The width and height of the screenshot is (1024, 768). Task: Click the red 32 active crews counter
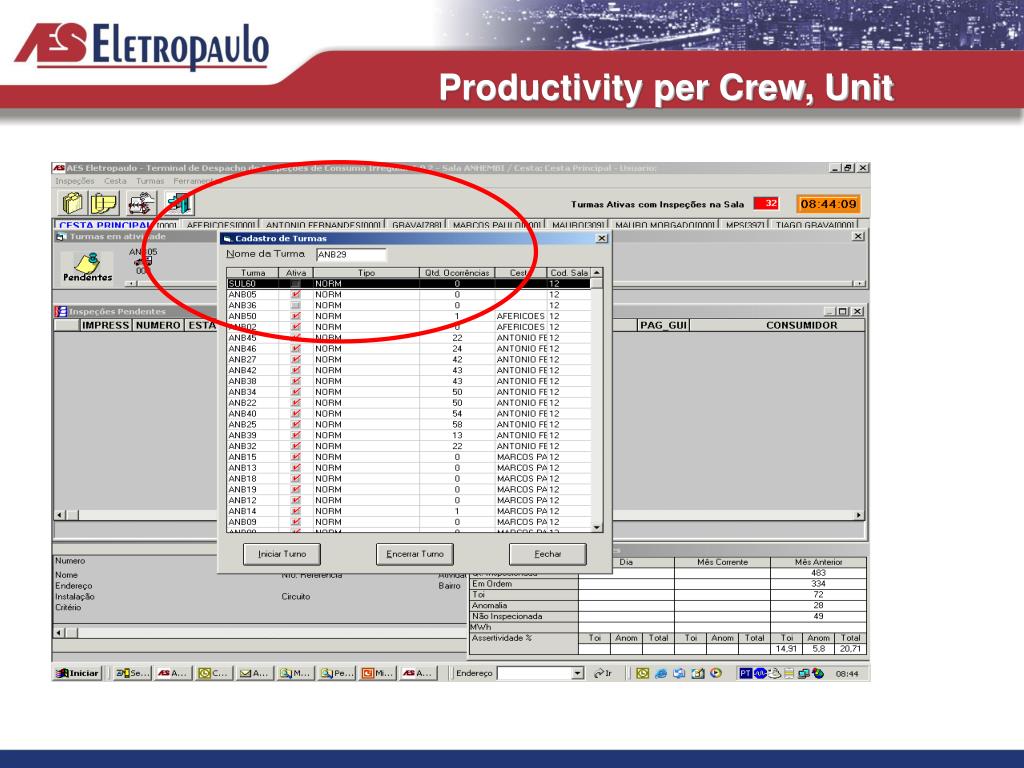click(x=766, y=204)
